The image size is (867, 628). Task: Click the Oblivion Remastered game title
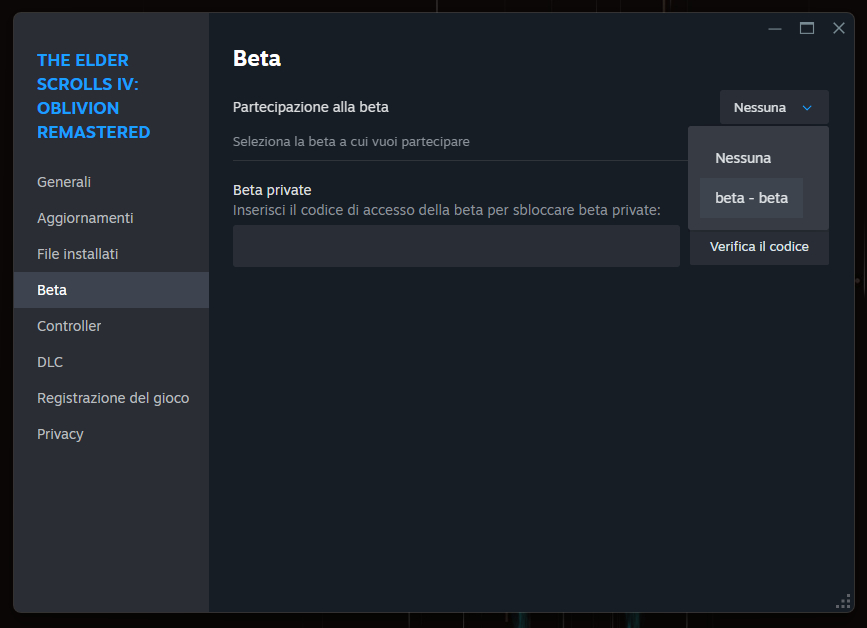pos(93,96)
